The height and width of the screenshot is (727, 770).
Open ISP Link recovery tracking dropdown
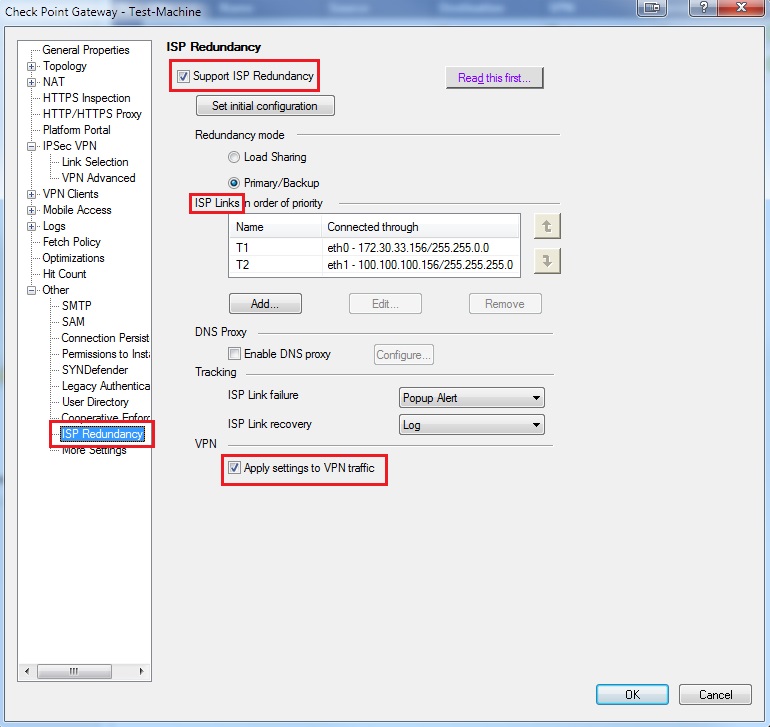[x=471, y=425]
